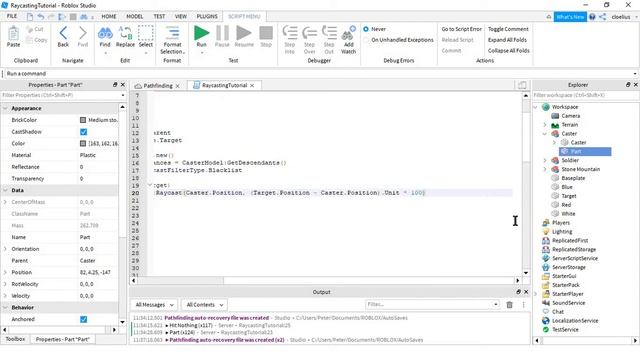The width and height of the screenshot is (640, 360).
Task: Click the Undo arrow in quick toolbar
Action: click(40, 17)
